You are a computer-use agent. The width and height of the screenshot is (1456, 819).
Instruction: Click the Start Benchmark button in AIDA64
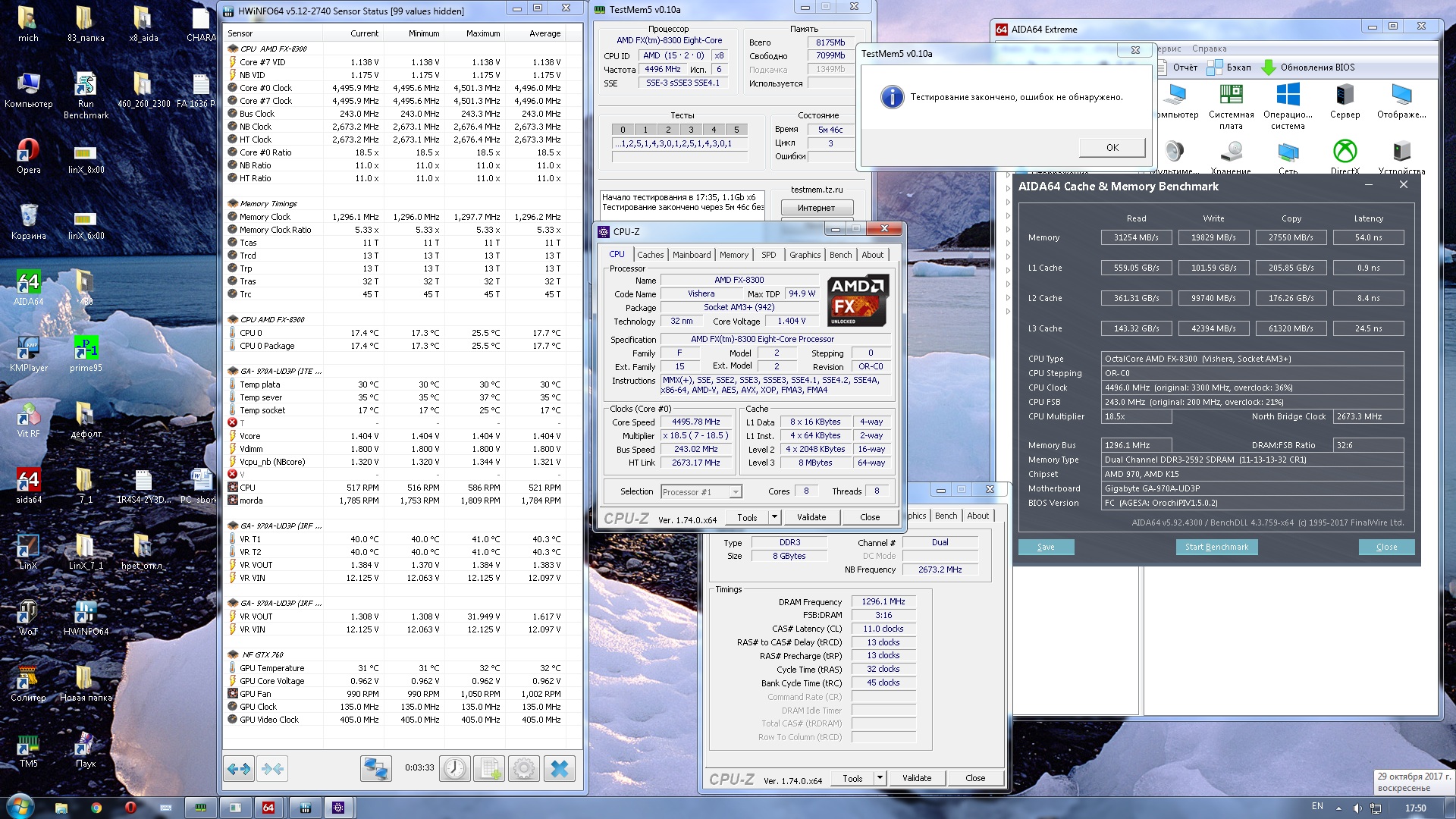tap(1216, 547)
